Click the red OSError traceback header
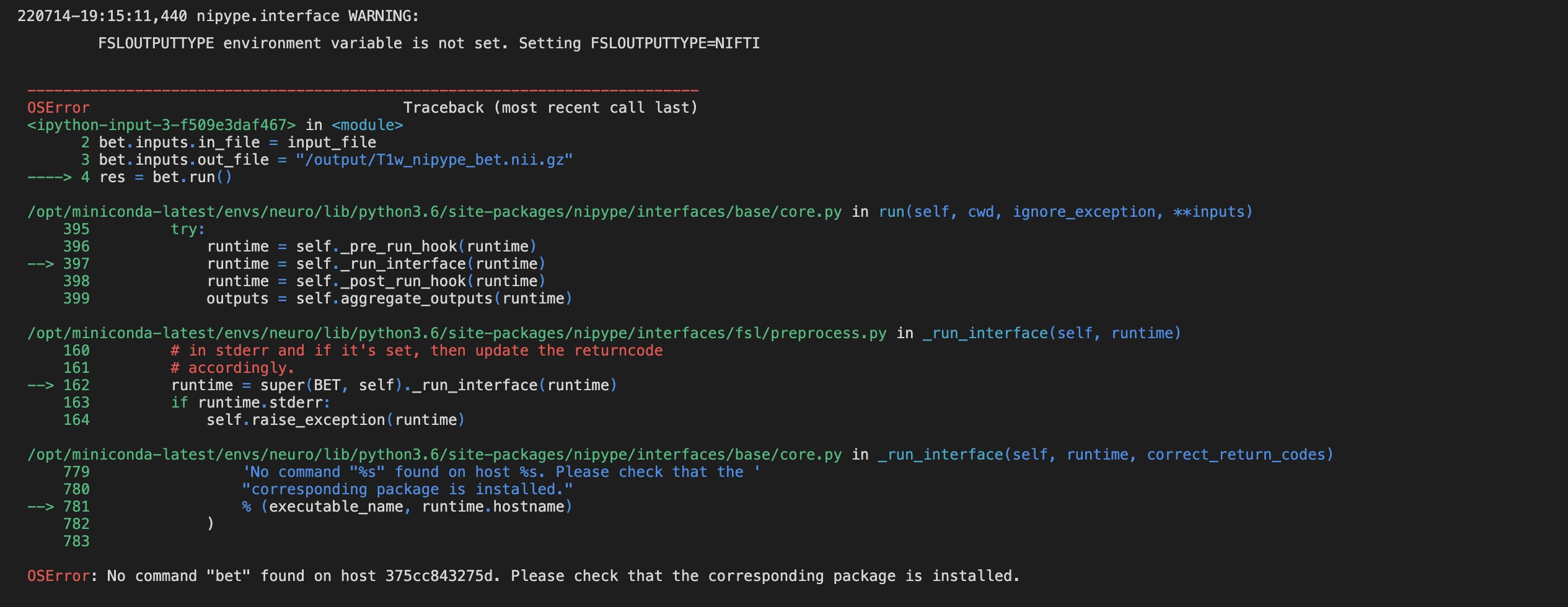1568x607 pixels. point(58,108)
